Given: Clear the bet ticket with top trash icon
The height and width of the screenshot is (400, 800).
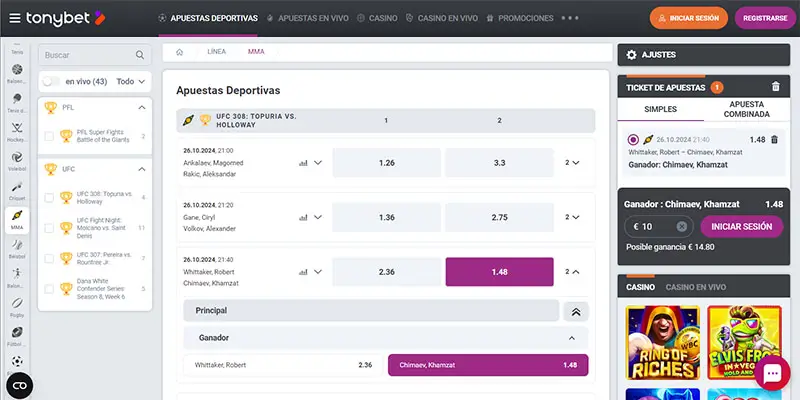Looking at the screenshot, I should pyautogui.click(x=776, y=87).
